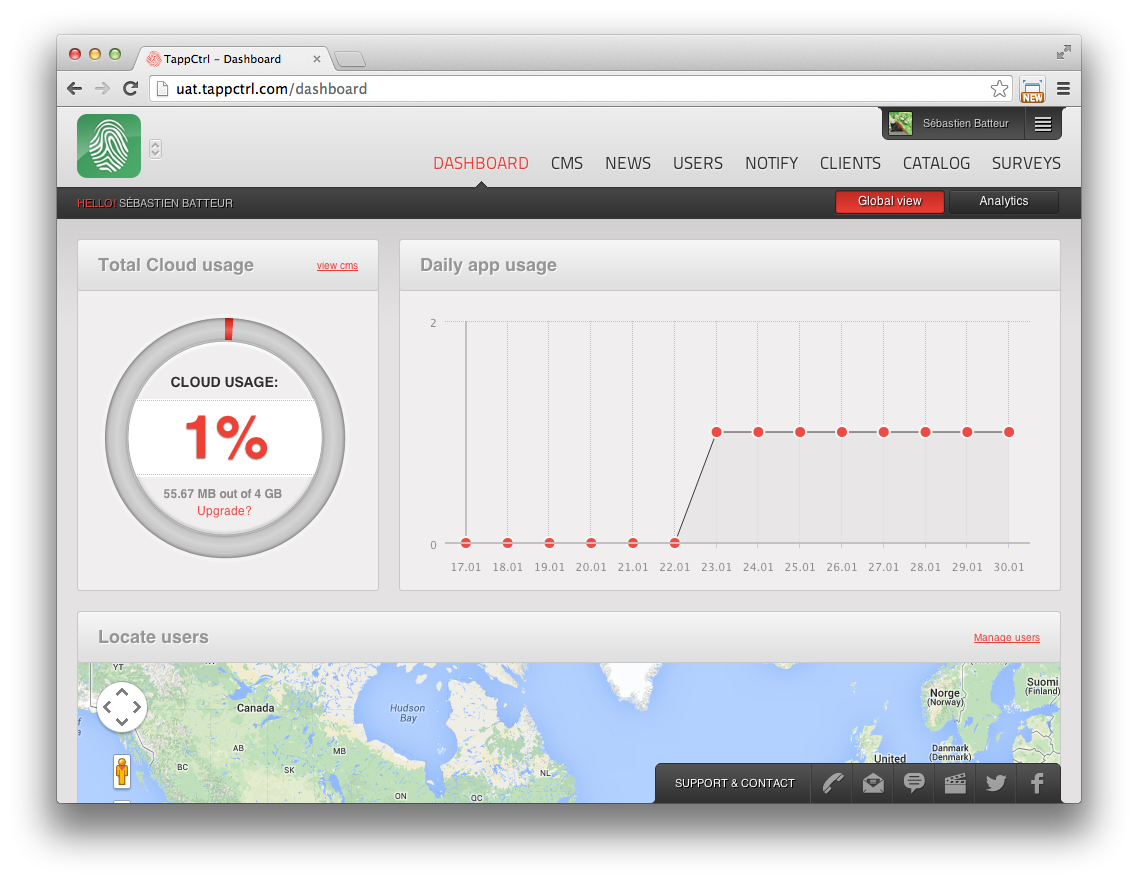
Task: Open a new browser tab
Action: (351, 60)
